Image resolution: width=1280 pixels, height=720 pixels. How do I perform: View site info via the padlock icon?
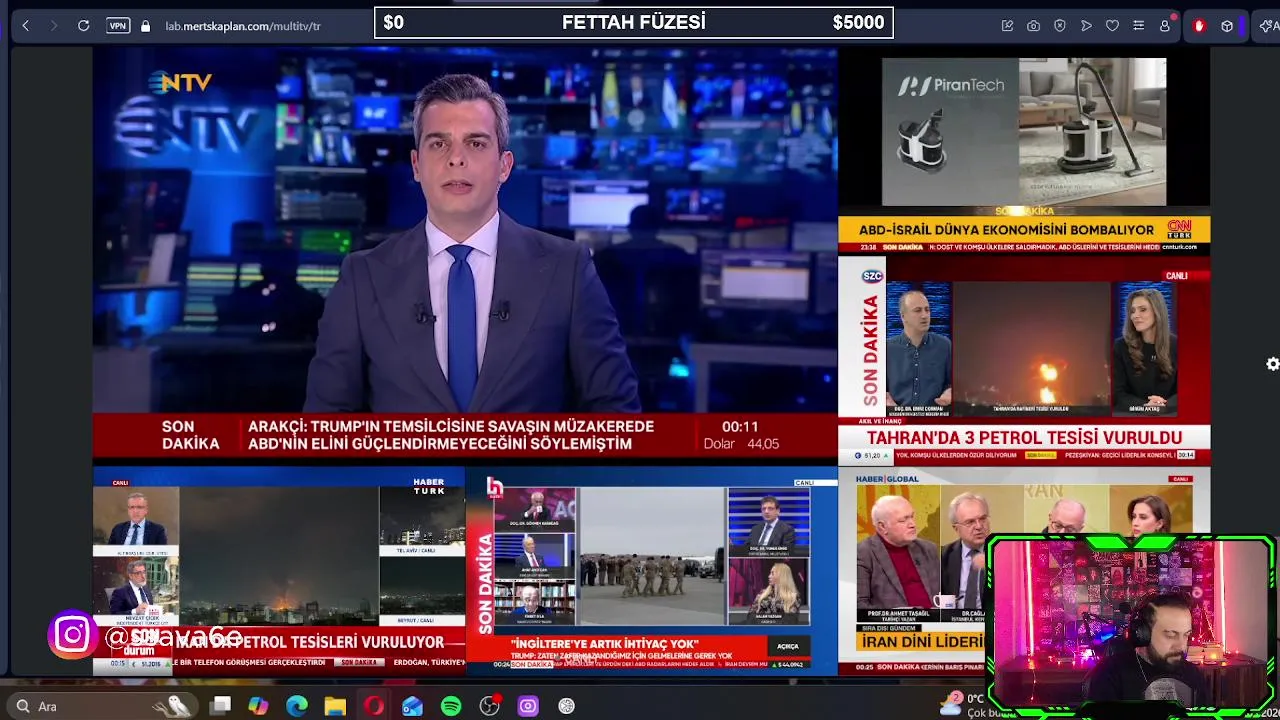point(146,26)
